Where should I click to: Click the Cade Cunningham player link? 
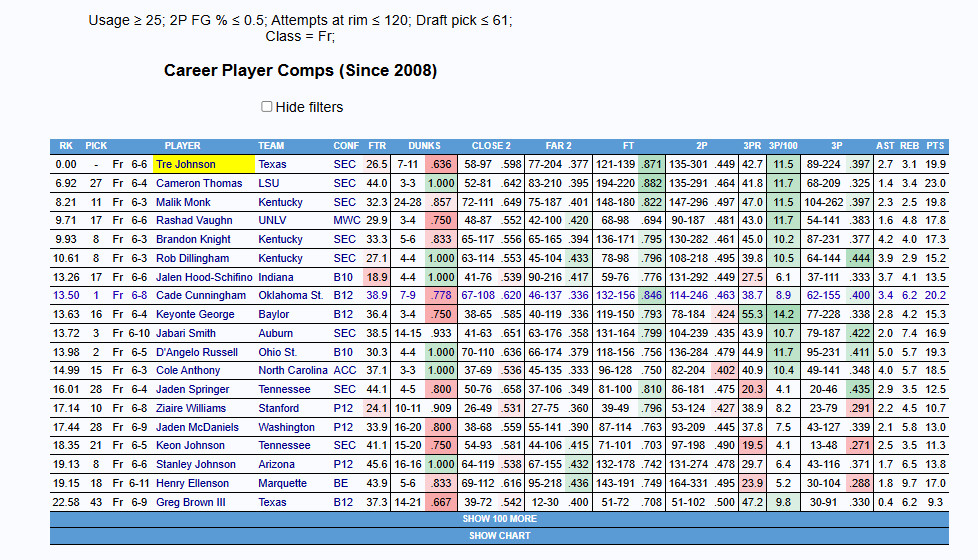(x=200, y=296)
